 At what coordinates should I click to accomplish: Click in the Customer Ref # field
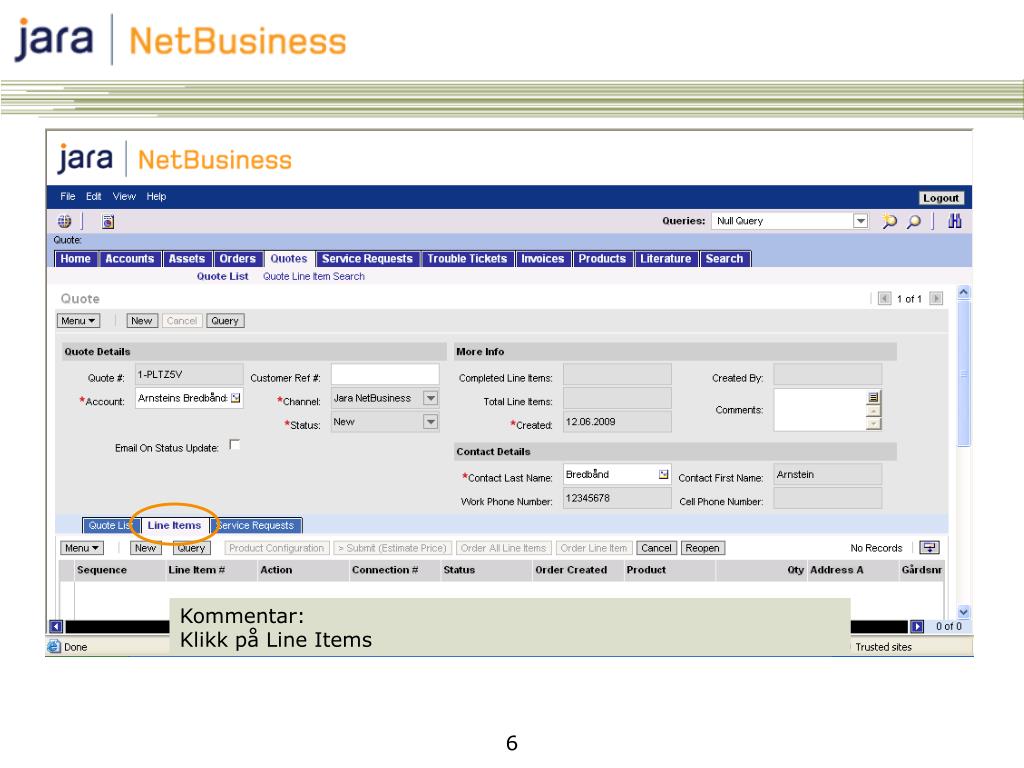click(385, 374)
